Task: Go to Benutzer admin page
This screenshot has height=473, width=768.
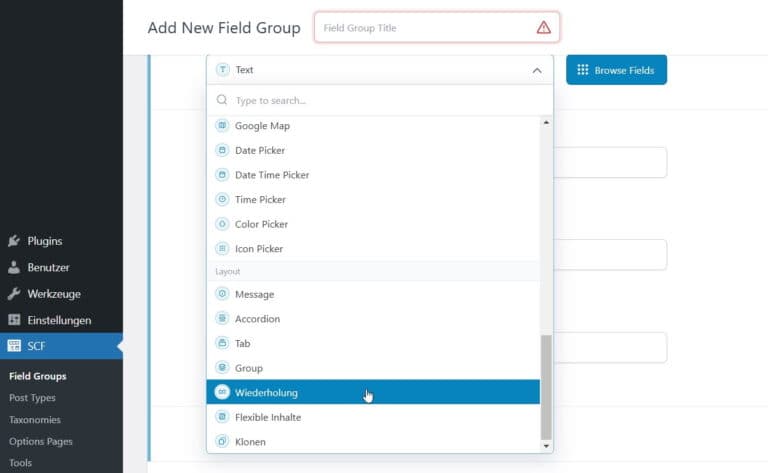Action: [x=61, y=267]
